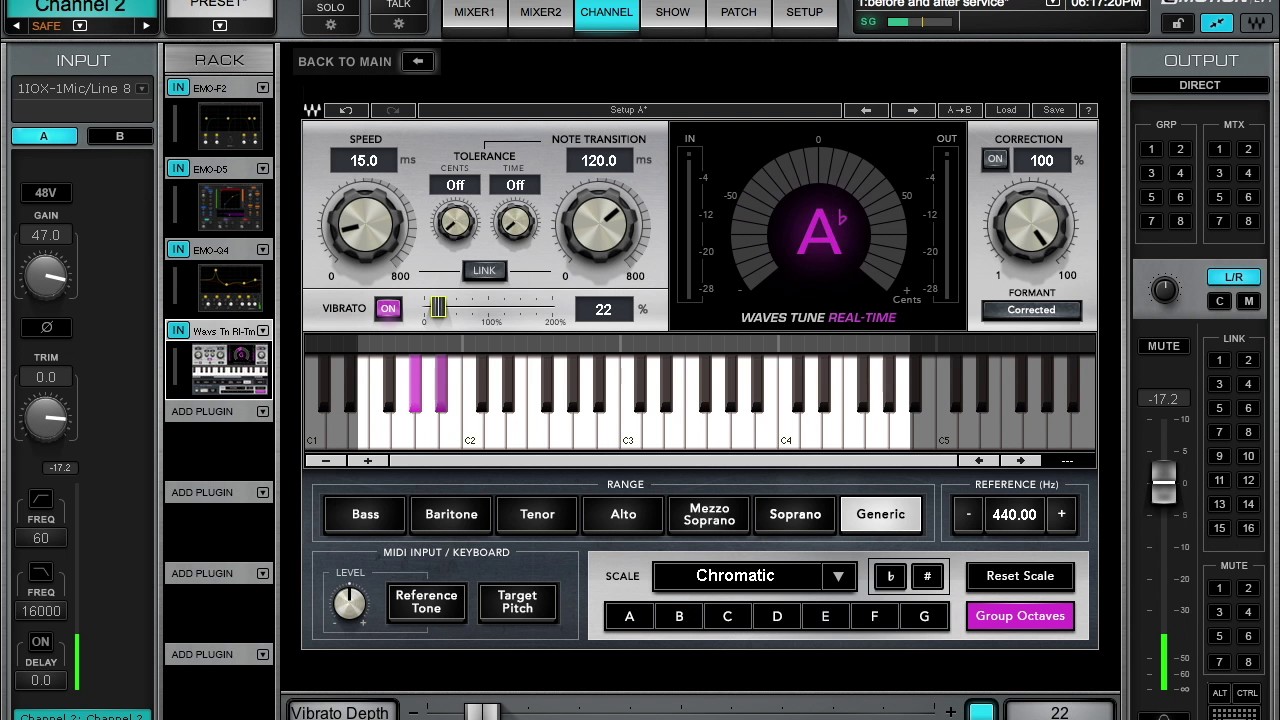Select the flat accidental button
1280x720 pixels.
pos(890,576)
